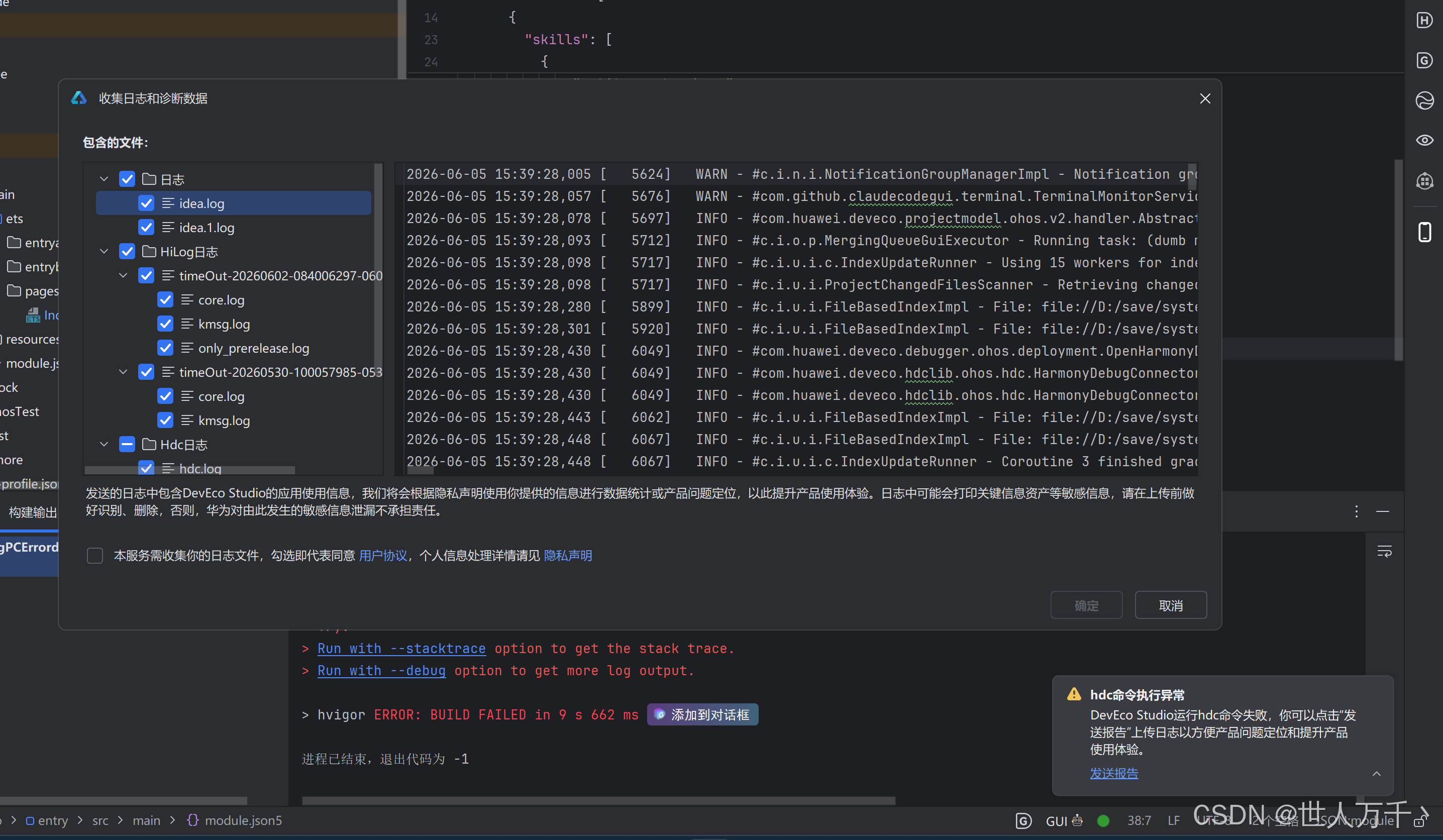
Task: Check the log collection agreement checkbox
Action: [94, 556]
